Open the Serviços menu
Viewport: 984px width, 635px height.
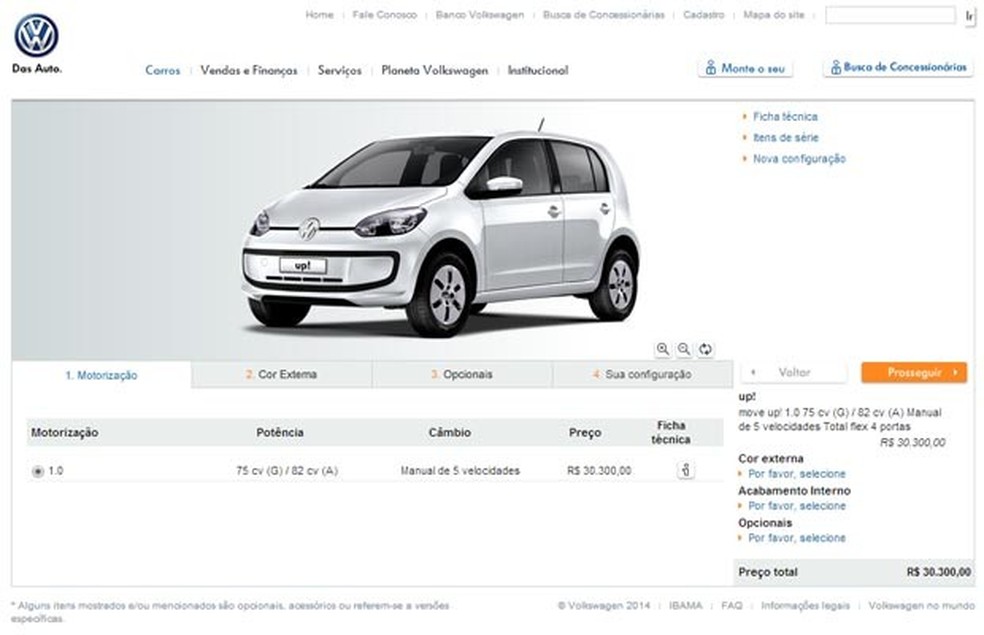coord(340,70)
